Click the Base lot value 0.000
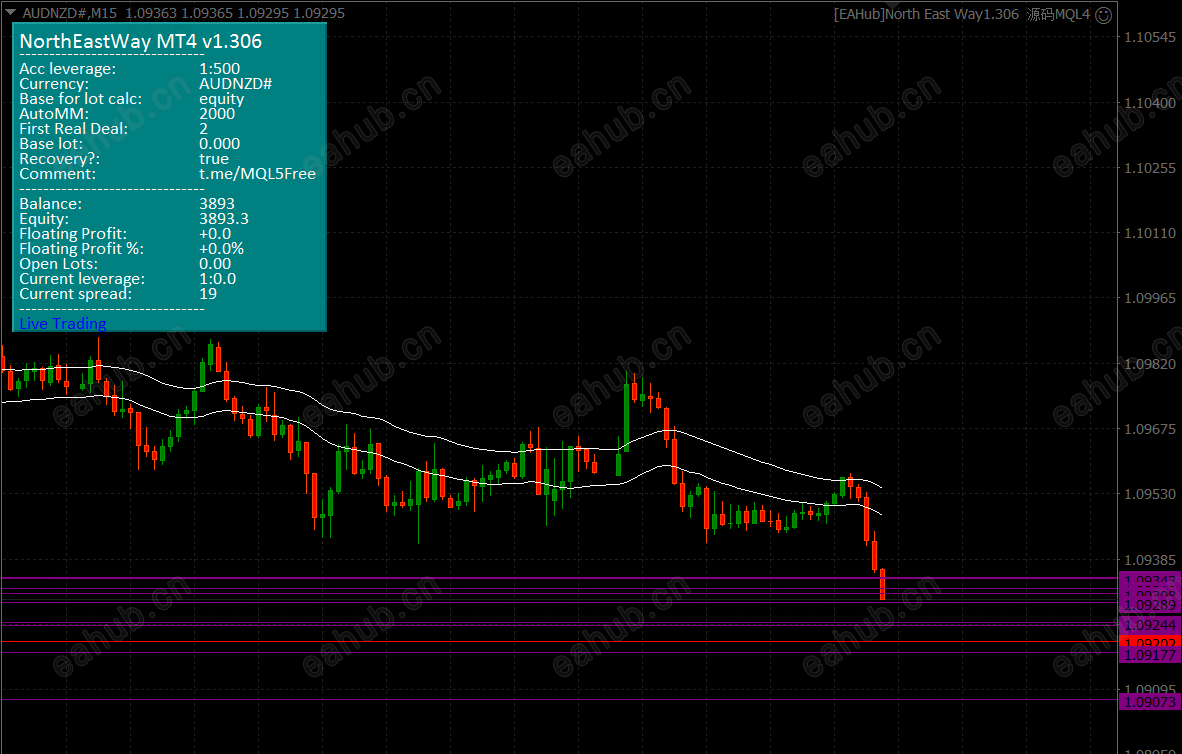The height and width of the screenshot is (754, 1182). pos(219,144)
